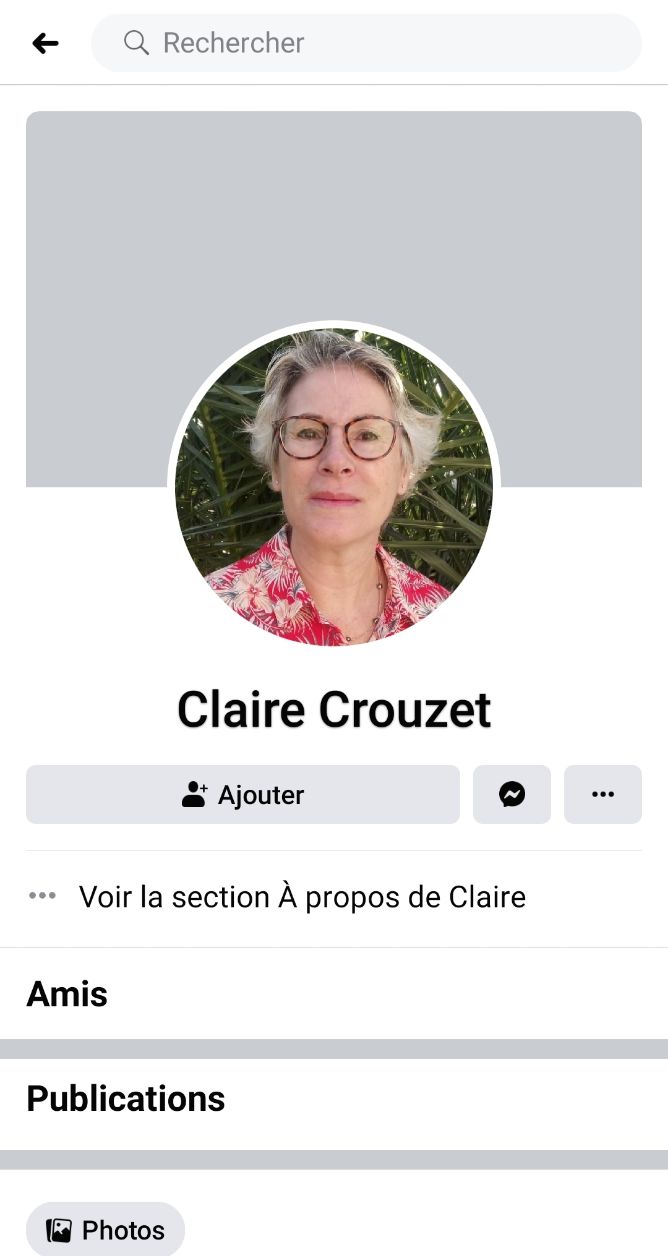
Task: Go back using the left arrow icon
Action: [x=45, y=43]
